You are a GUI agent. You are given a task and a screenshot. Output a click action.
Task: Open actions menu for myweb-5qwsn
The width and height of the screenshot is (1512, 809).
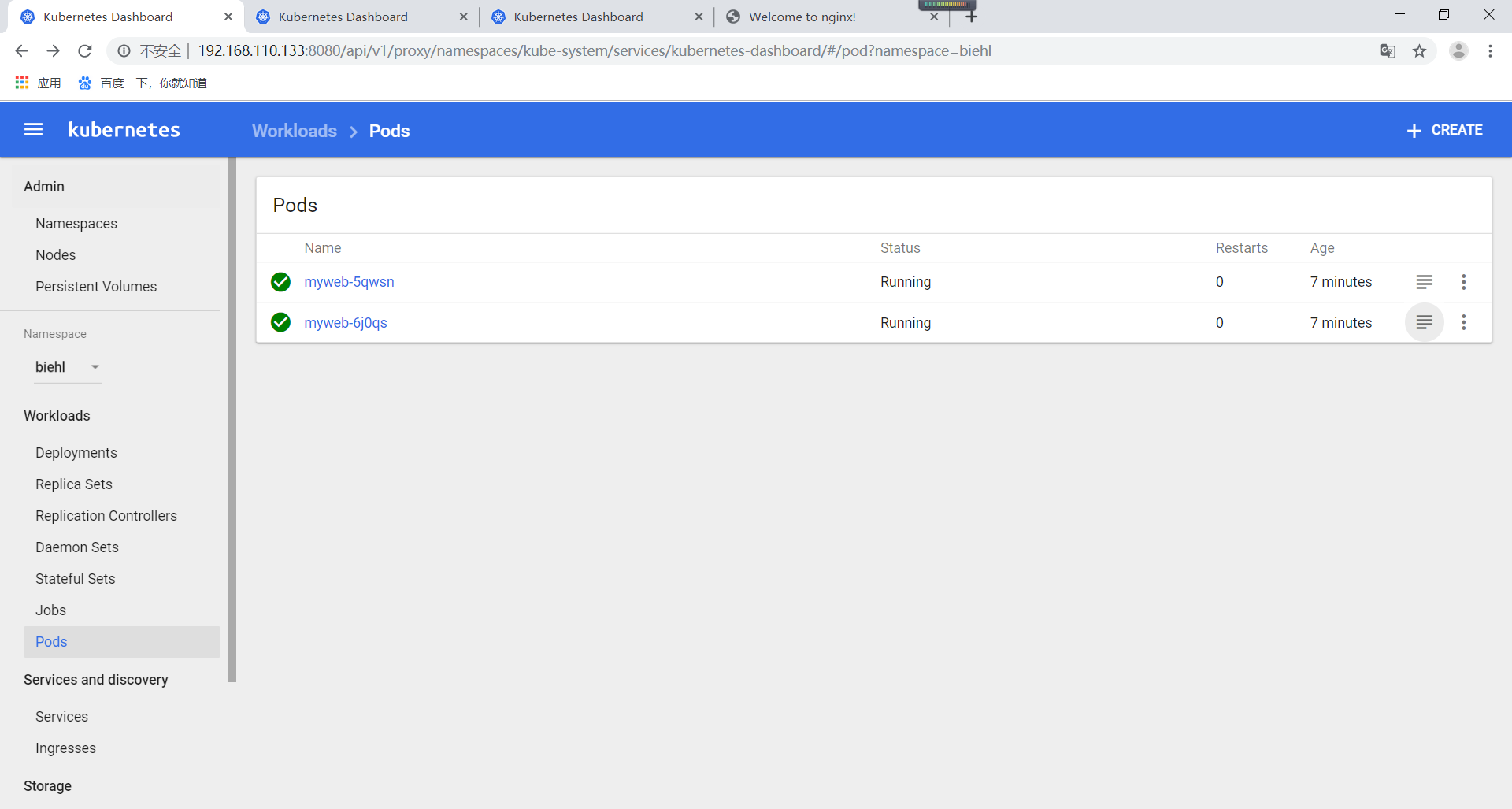1464,282
